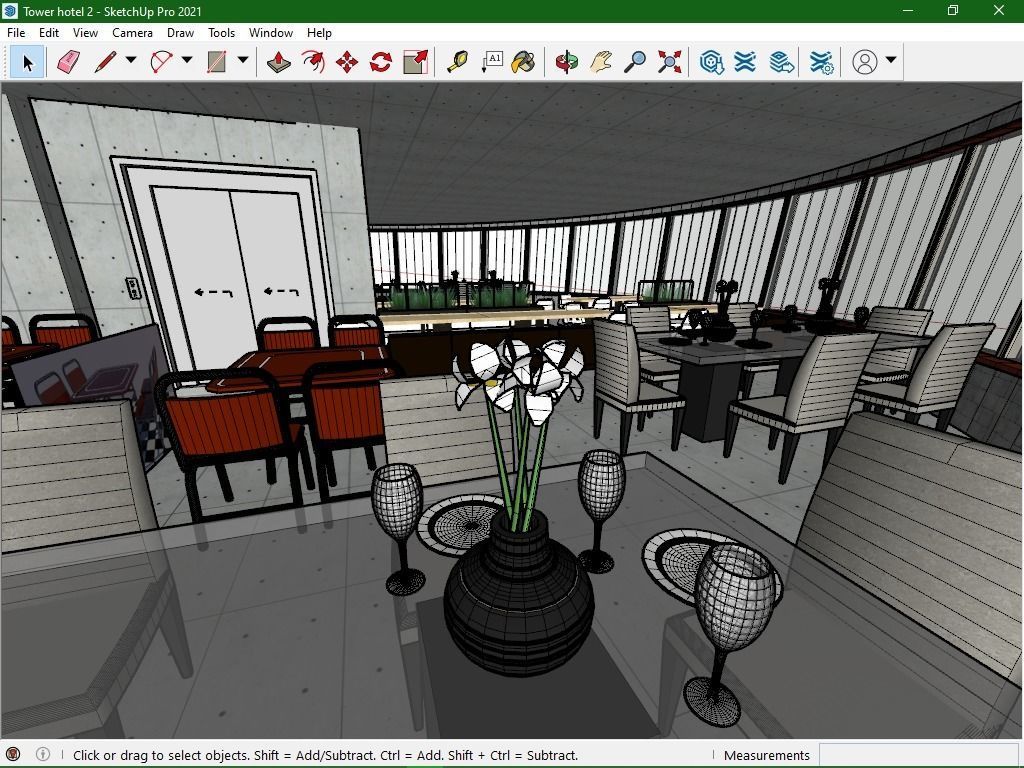
Task: Activate the Rotate tool
Action: (381, 62)
